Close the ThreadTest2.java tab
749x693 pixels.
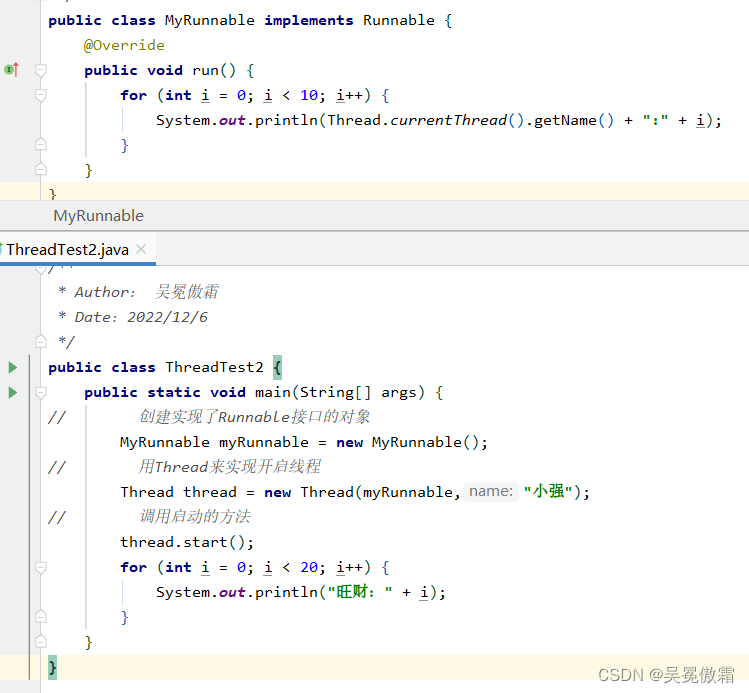pyautogui.click(x=141, y=249)
